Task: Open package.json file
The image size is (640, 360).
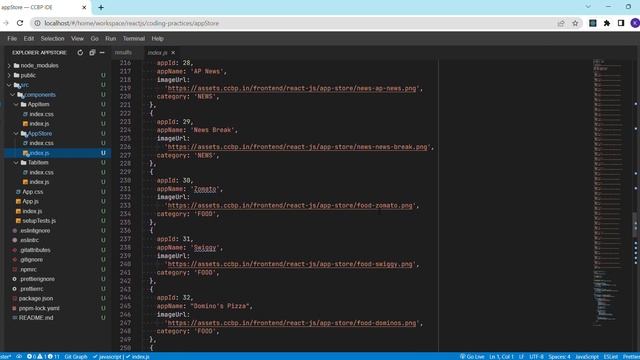Action: [36, 298]
